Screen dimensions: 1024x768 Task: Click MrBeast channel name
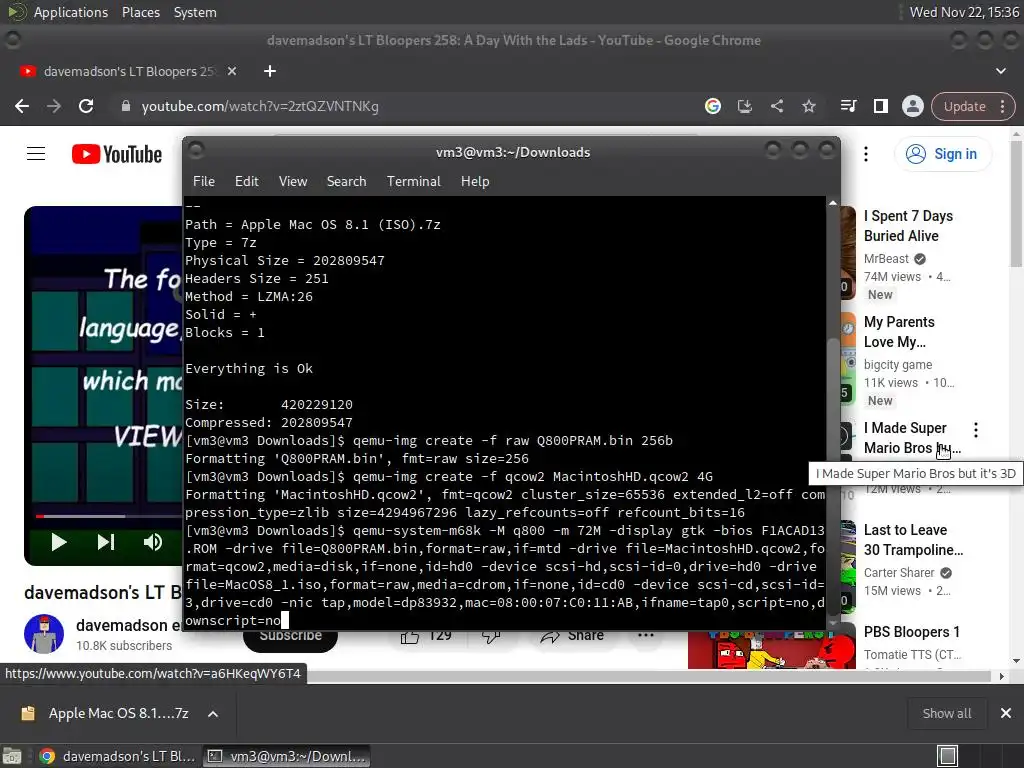point(886,259)
